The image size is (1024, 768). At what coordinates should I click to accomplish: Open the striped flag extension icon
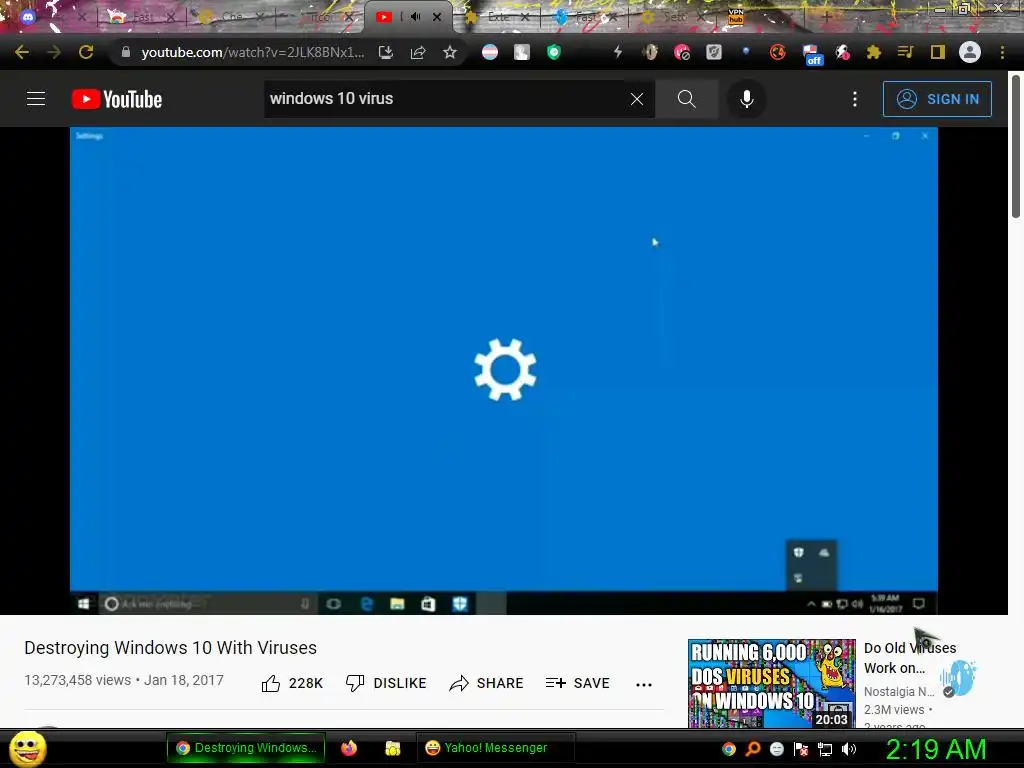click(x=490, y=52)
